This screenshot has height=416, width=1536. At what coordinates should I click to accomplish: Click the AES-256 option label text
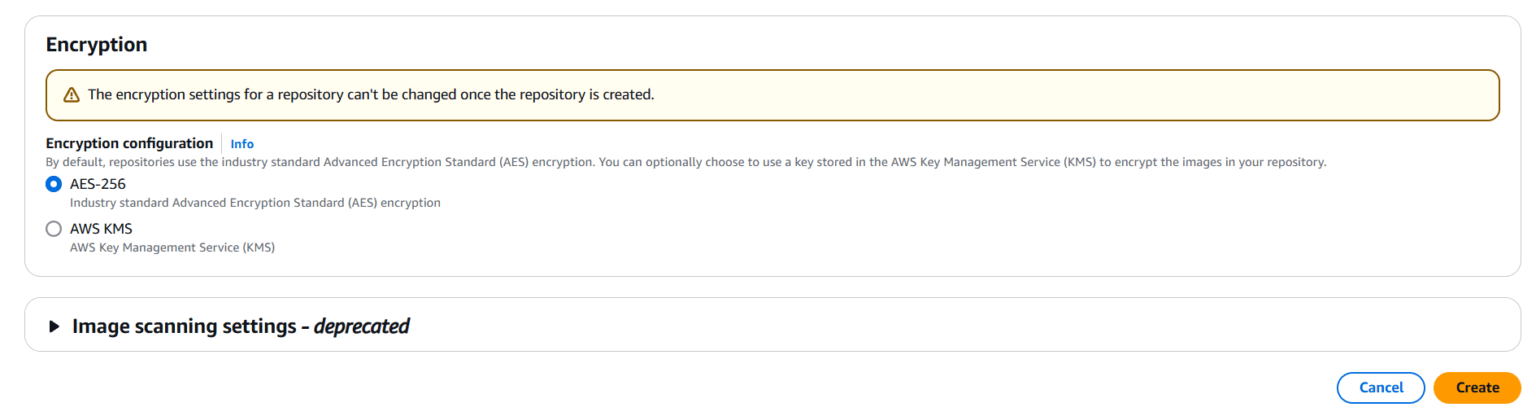(98, 185)
